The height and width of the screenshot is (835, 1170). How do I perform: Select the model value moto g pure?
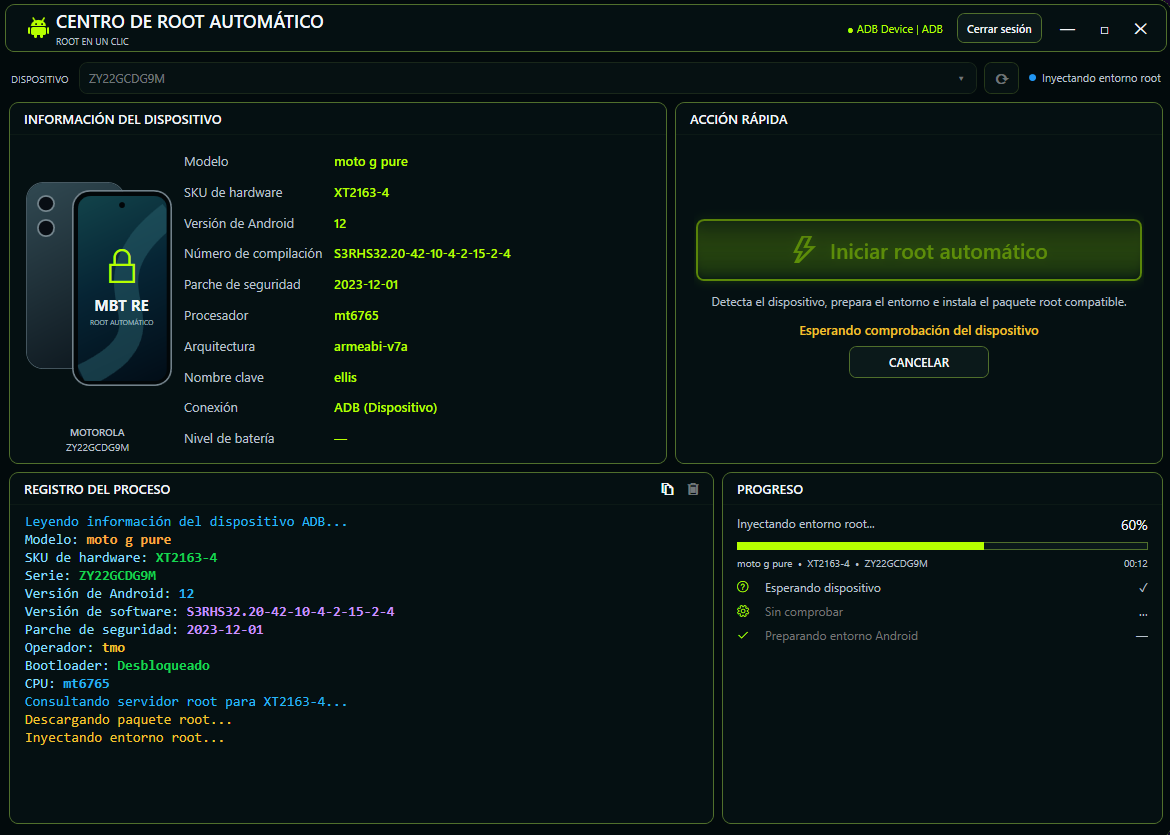[371, 162]
